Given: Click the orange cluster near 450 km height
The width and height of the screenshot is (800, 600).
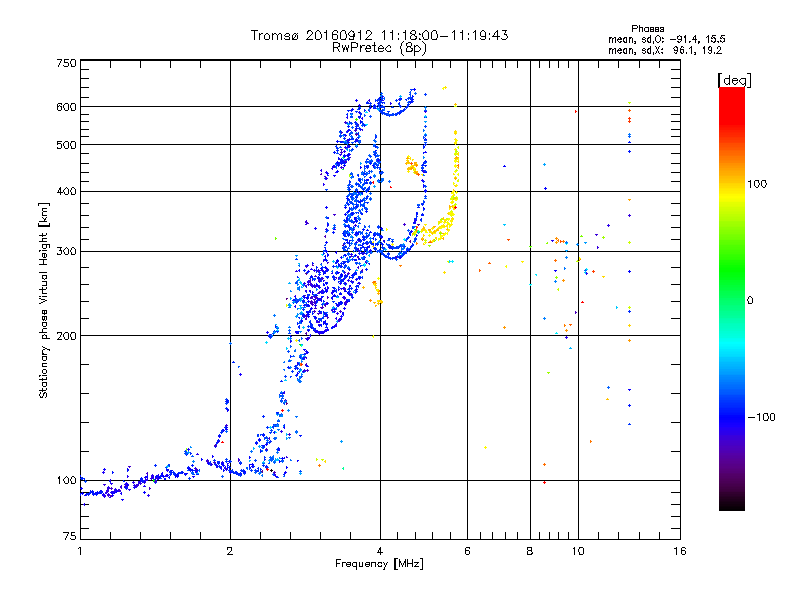Looking at the screenshot, I should click(x=412, y=166).
